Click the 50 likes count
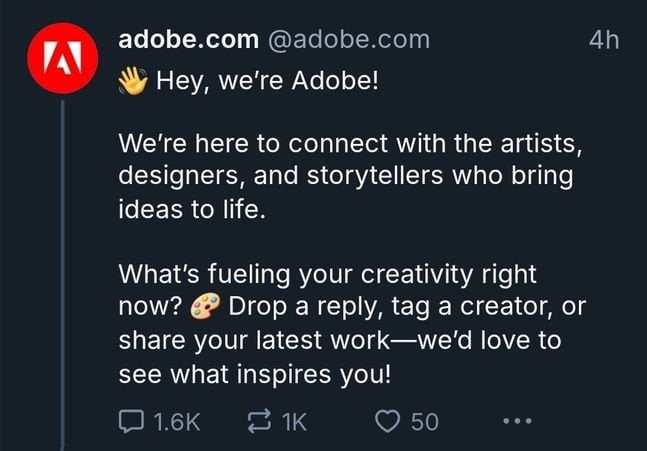The width and height of the screenshot is (647, 451). pos(425,422)
